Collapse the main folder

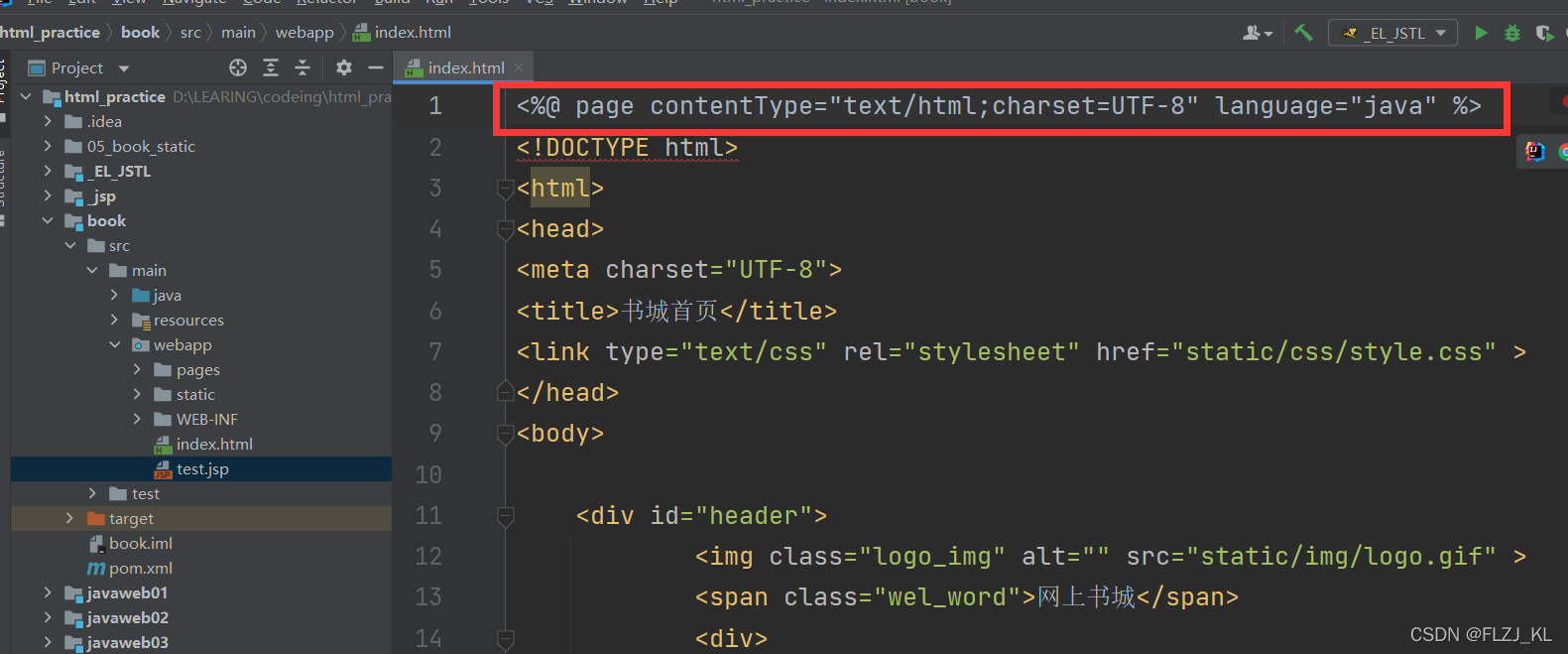tap(92, 270)
